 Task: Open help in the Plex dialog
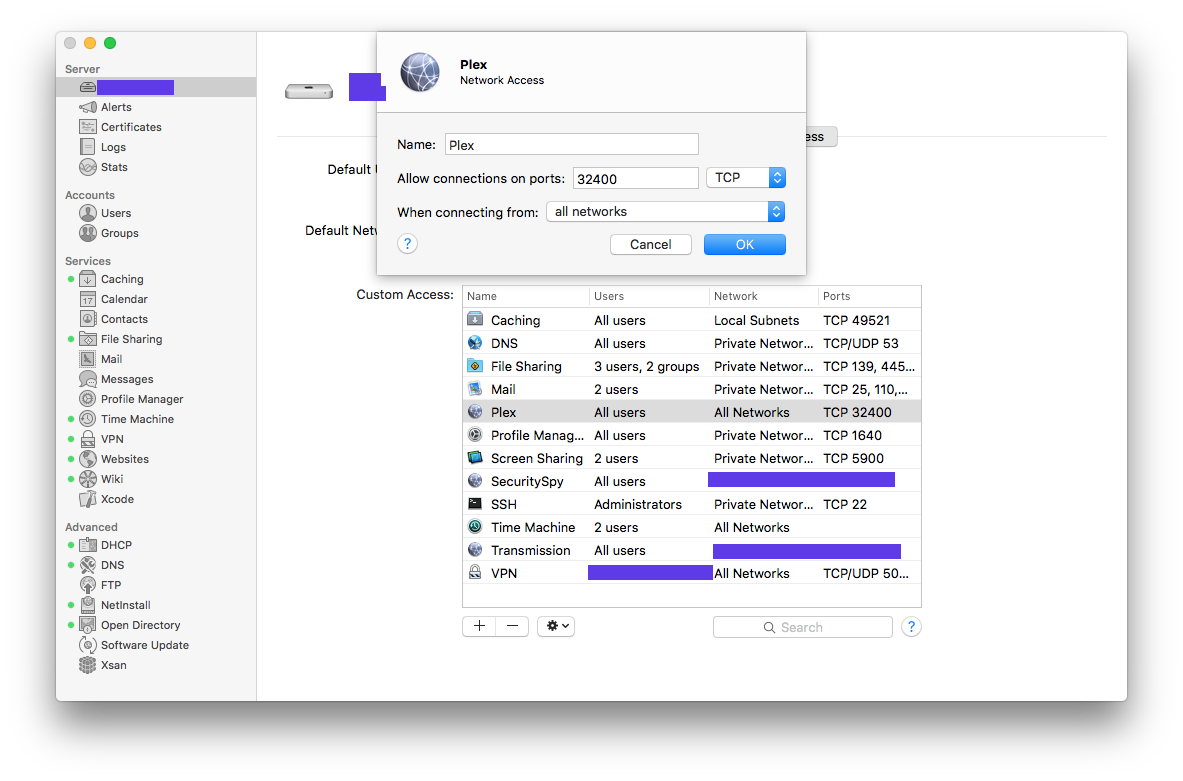[407, 244]
